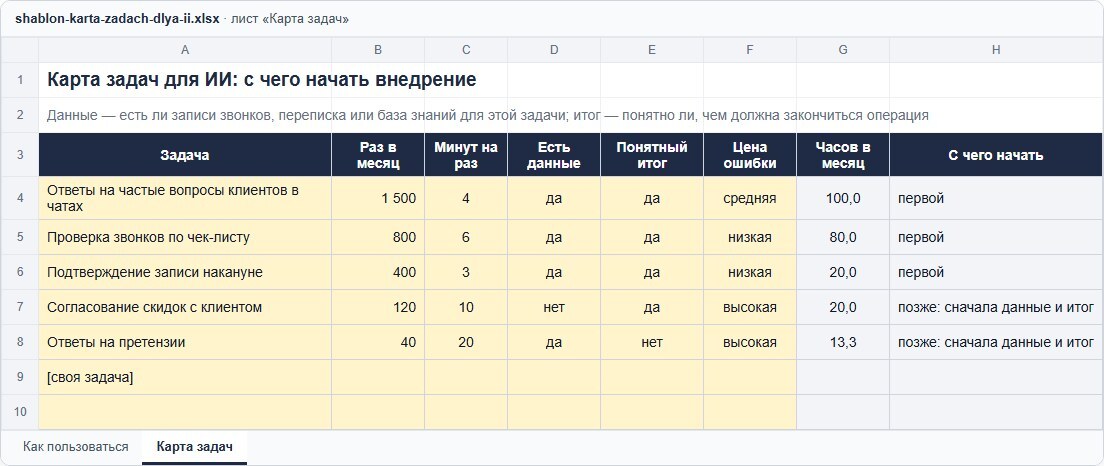Select cell «Ответы на претензии»

[x=185, y=343]
